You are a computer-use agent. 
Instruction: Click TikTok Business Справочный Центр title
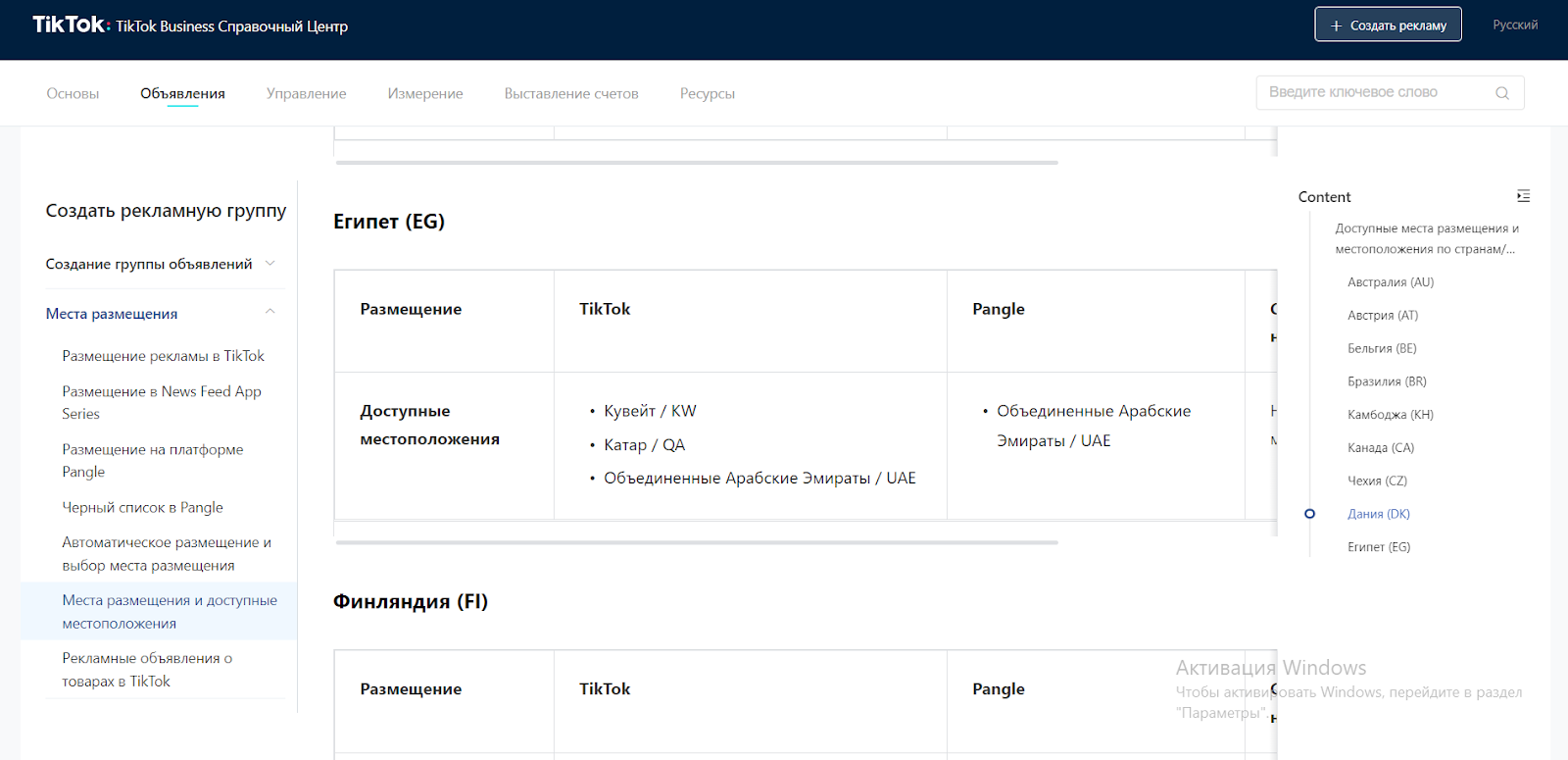231,26
